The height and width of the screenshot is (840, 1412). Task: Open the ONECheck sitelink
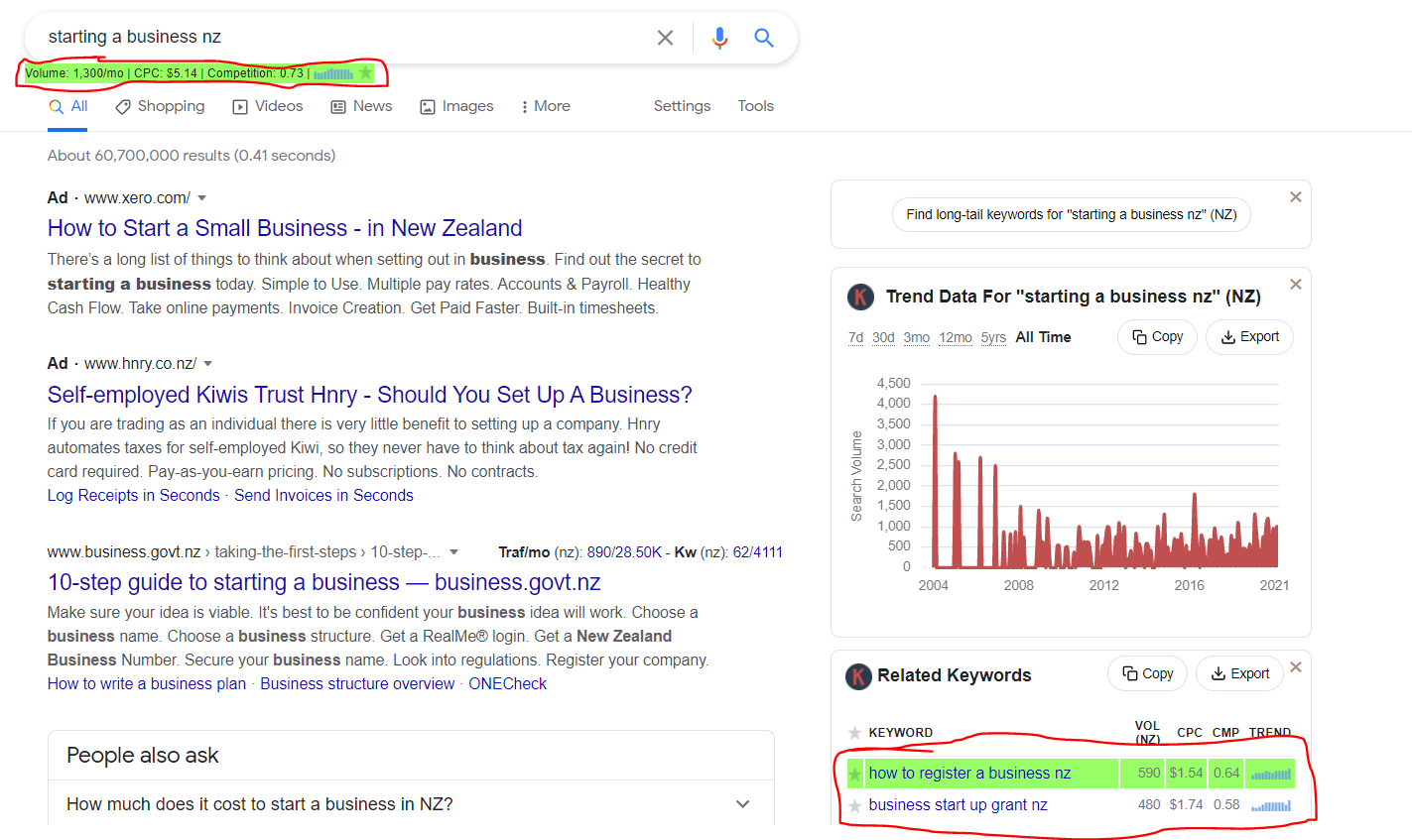508,684
